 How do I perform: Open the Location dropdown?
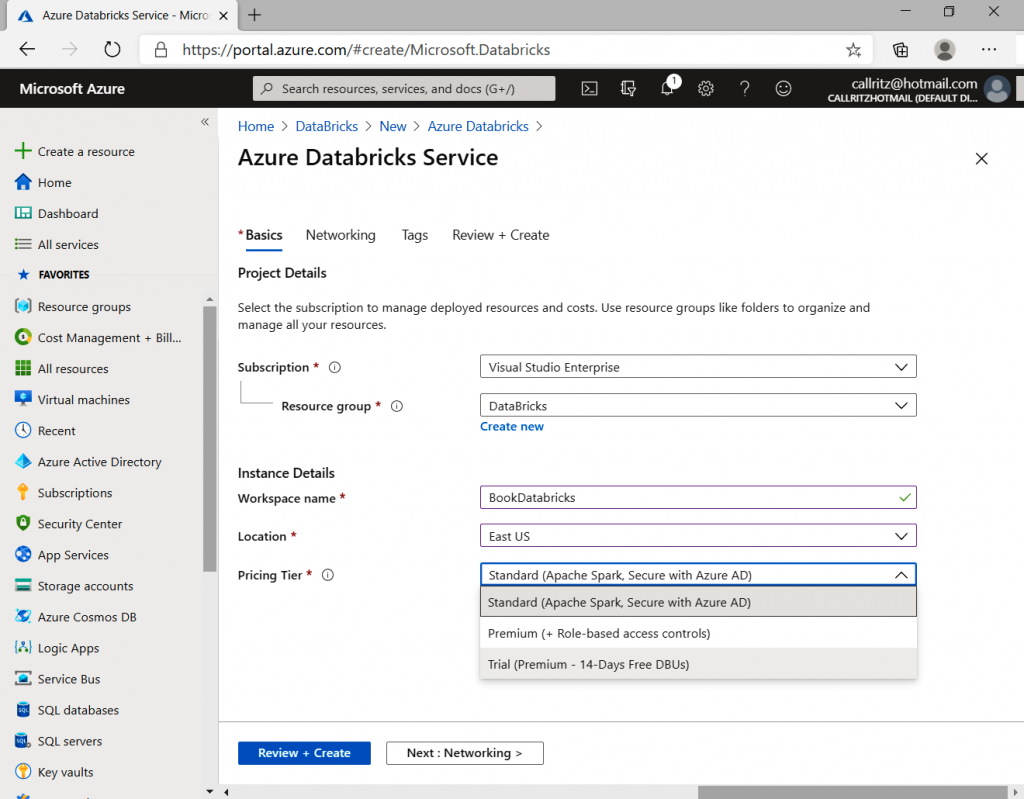click(698, 536)
